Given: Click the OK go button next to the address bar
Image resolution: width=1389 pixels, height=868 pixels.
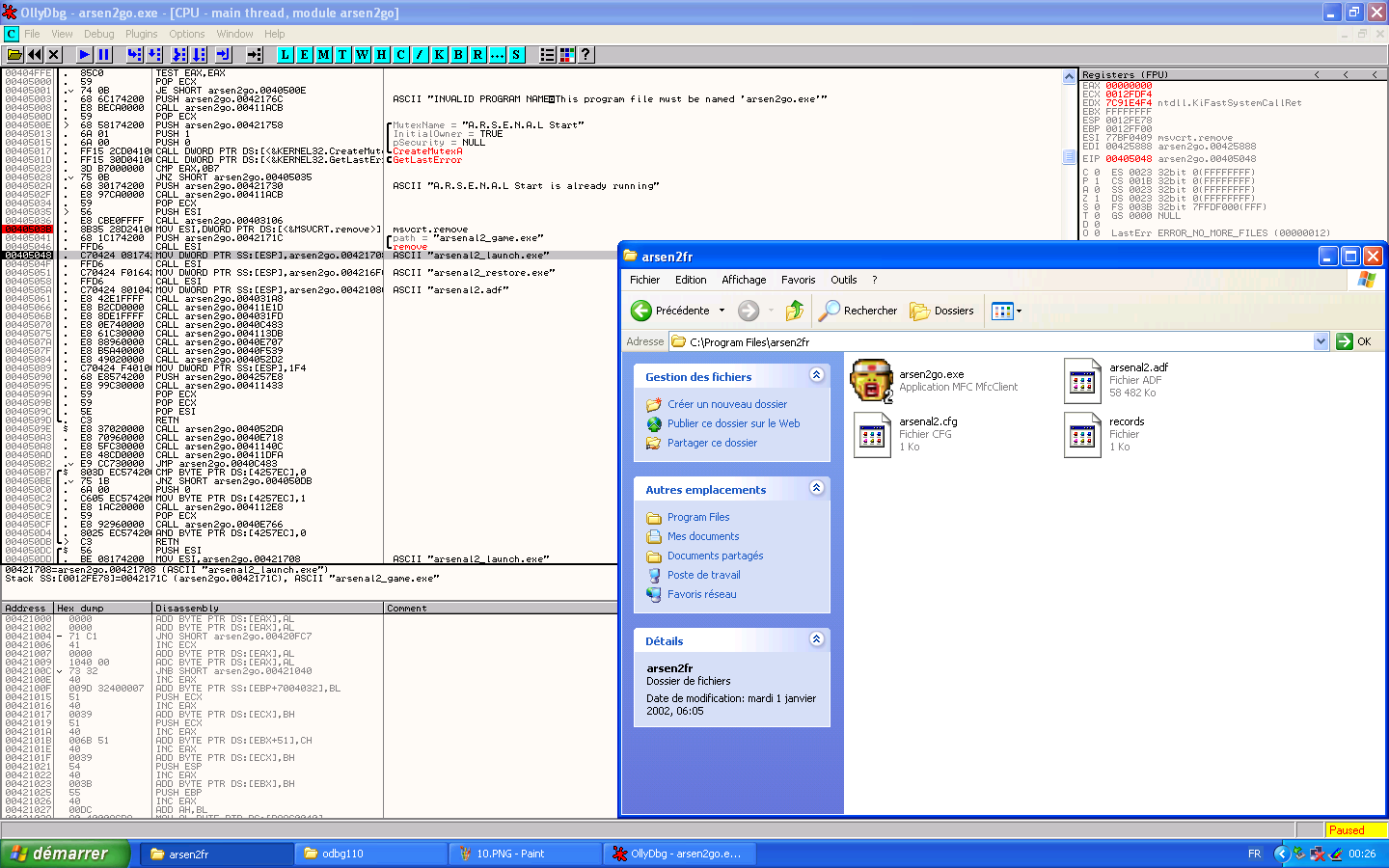Looking at the screenshot, I should point(1354,341).
